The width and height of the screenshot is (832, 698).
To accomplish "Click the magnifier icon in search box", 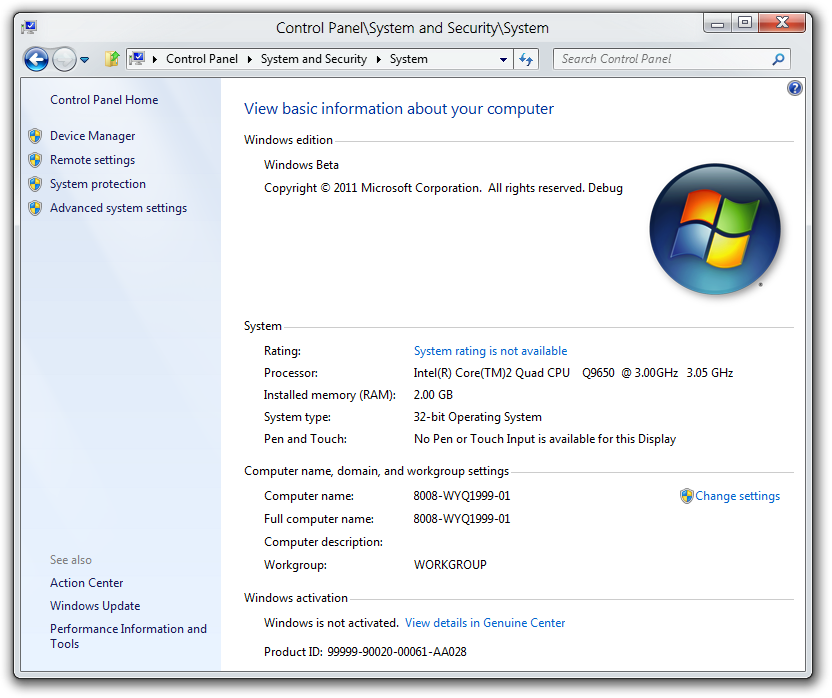I will click(779, 59).
